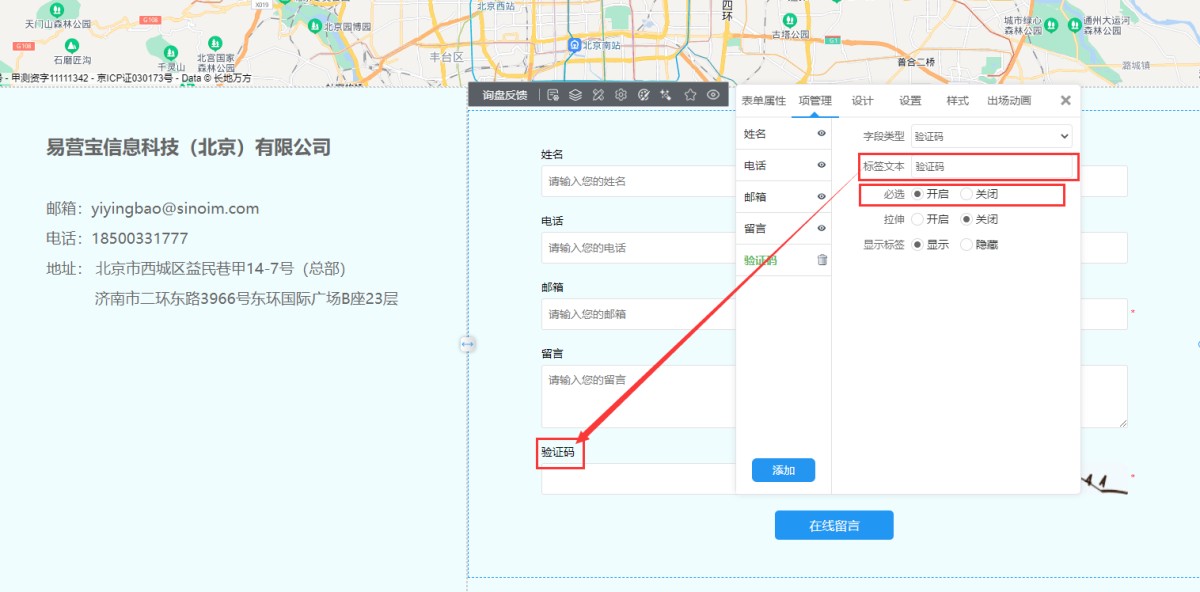Select 隐藏 for 显示标签
This screenshot has width=1200, height=592.
[966, 244]
